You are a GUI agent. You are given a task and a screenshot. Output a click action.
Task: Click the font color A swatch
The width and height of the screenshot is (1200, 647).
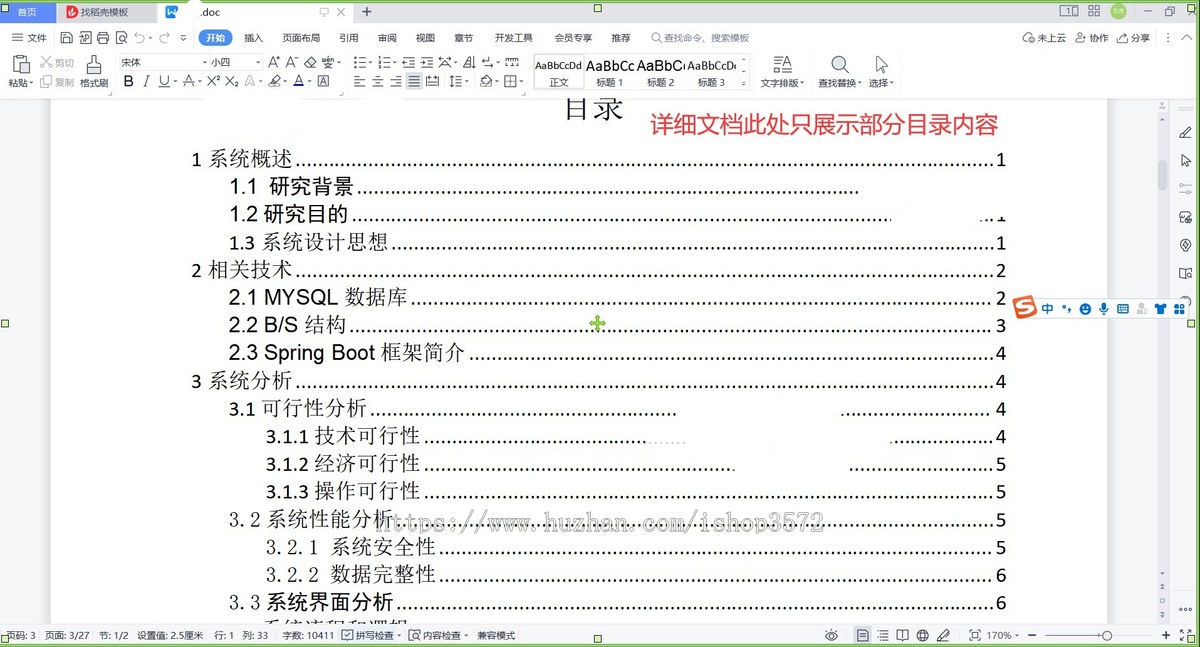click(298, 82)
